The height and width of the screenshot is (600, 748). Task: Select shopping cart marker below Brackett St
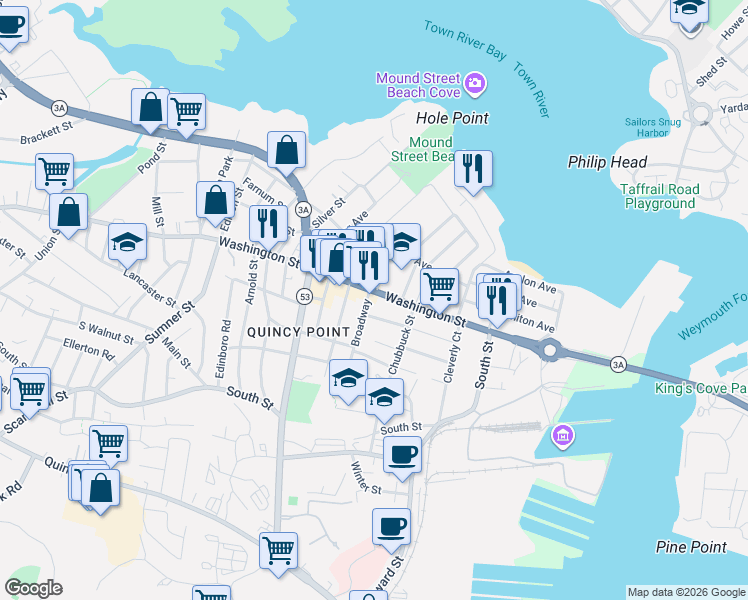click(x=54, y=173)
